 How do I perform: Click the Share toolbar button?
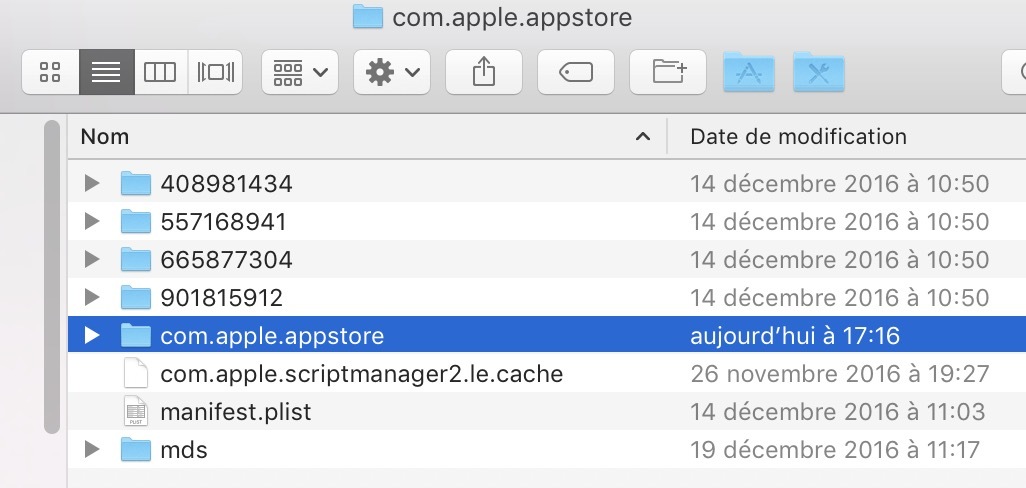[484, 72]
